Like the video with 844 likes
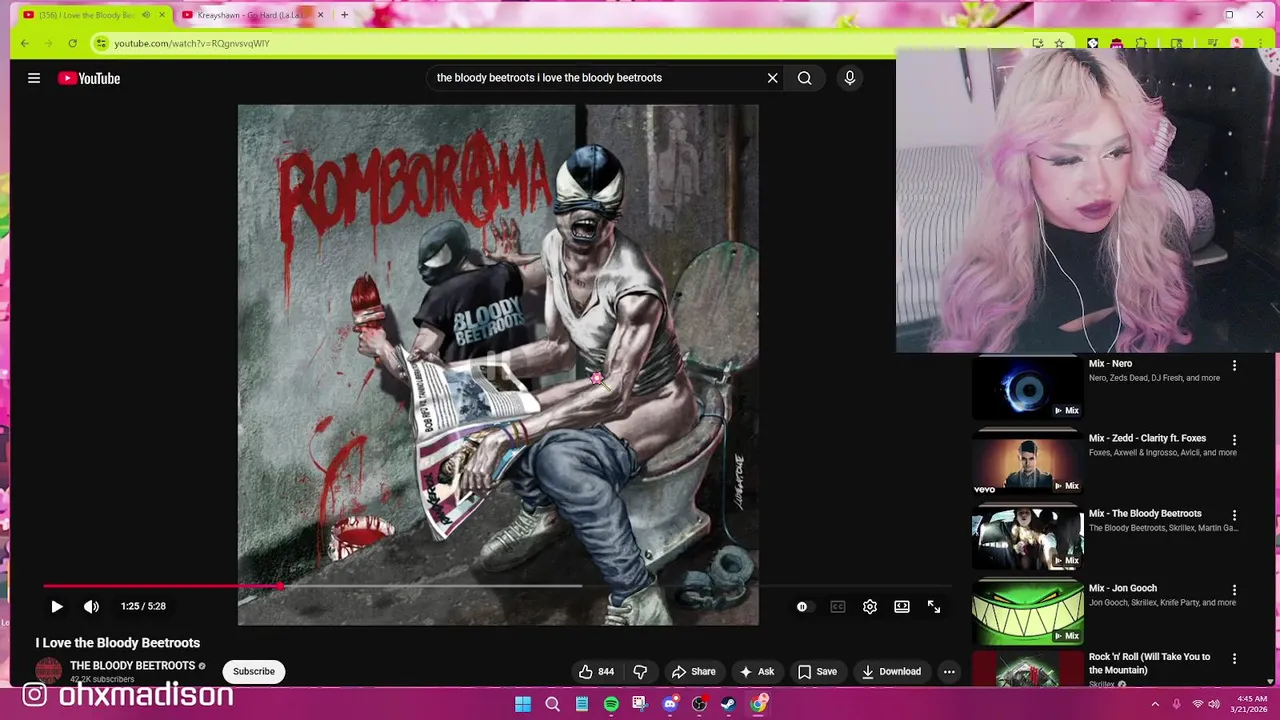 click(x=597, y=671)
